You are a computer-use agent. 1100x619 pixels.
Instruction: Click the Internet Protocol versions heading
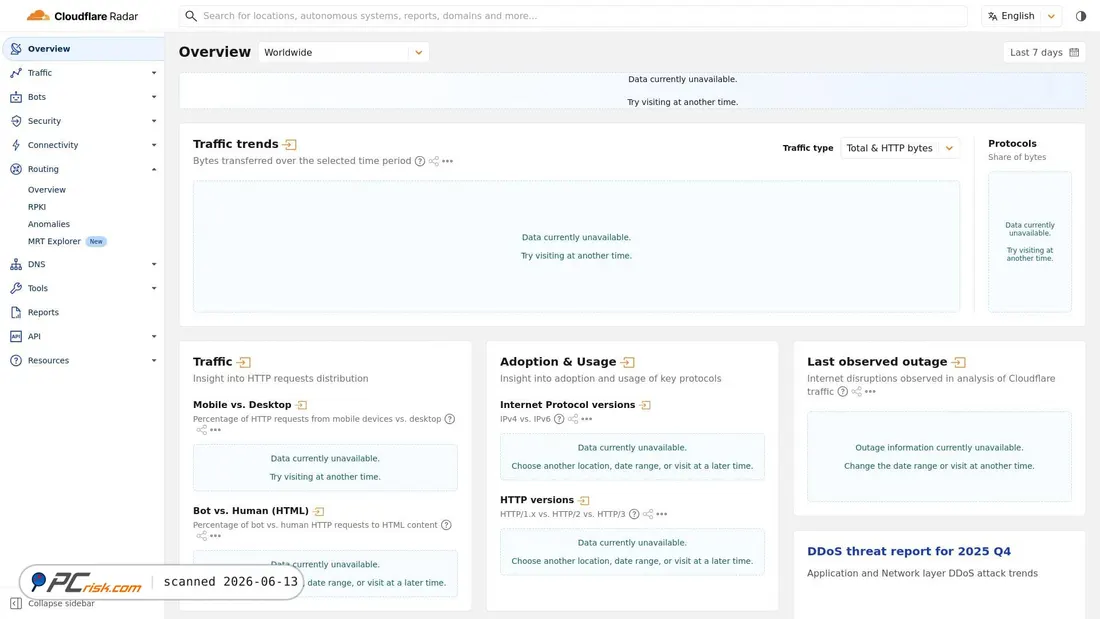[x=568, y=405]
